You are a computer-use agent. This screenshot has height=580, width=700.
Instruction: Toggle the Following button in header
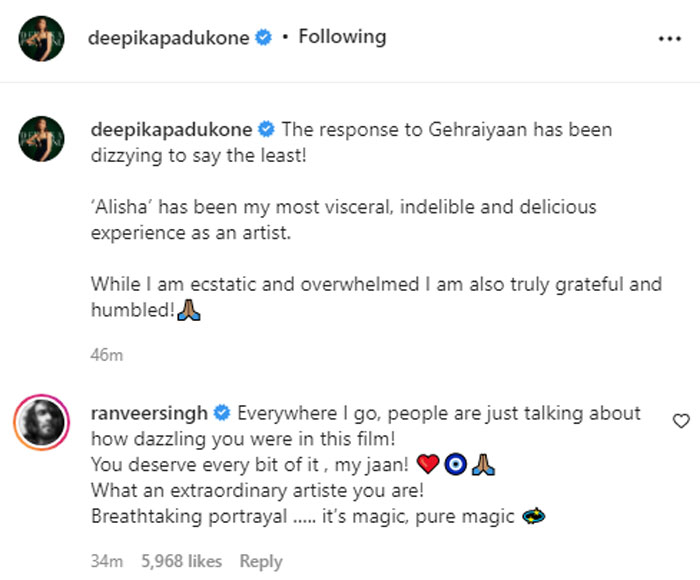(342, 37)
